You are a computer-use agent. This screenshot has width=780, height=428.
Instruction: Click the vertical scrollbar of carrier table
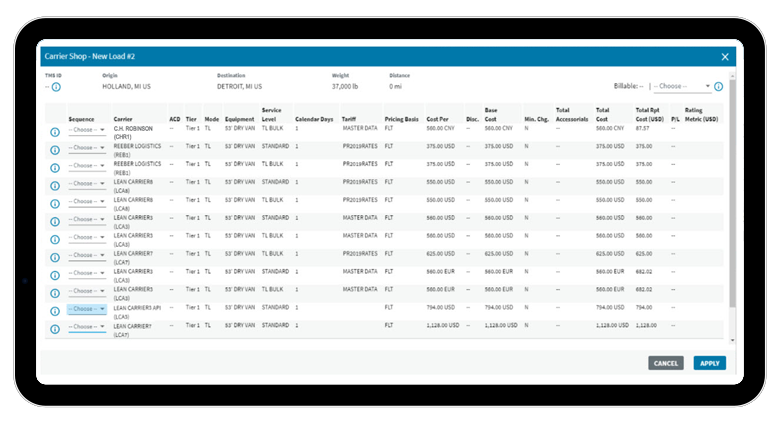pos(731,200)
